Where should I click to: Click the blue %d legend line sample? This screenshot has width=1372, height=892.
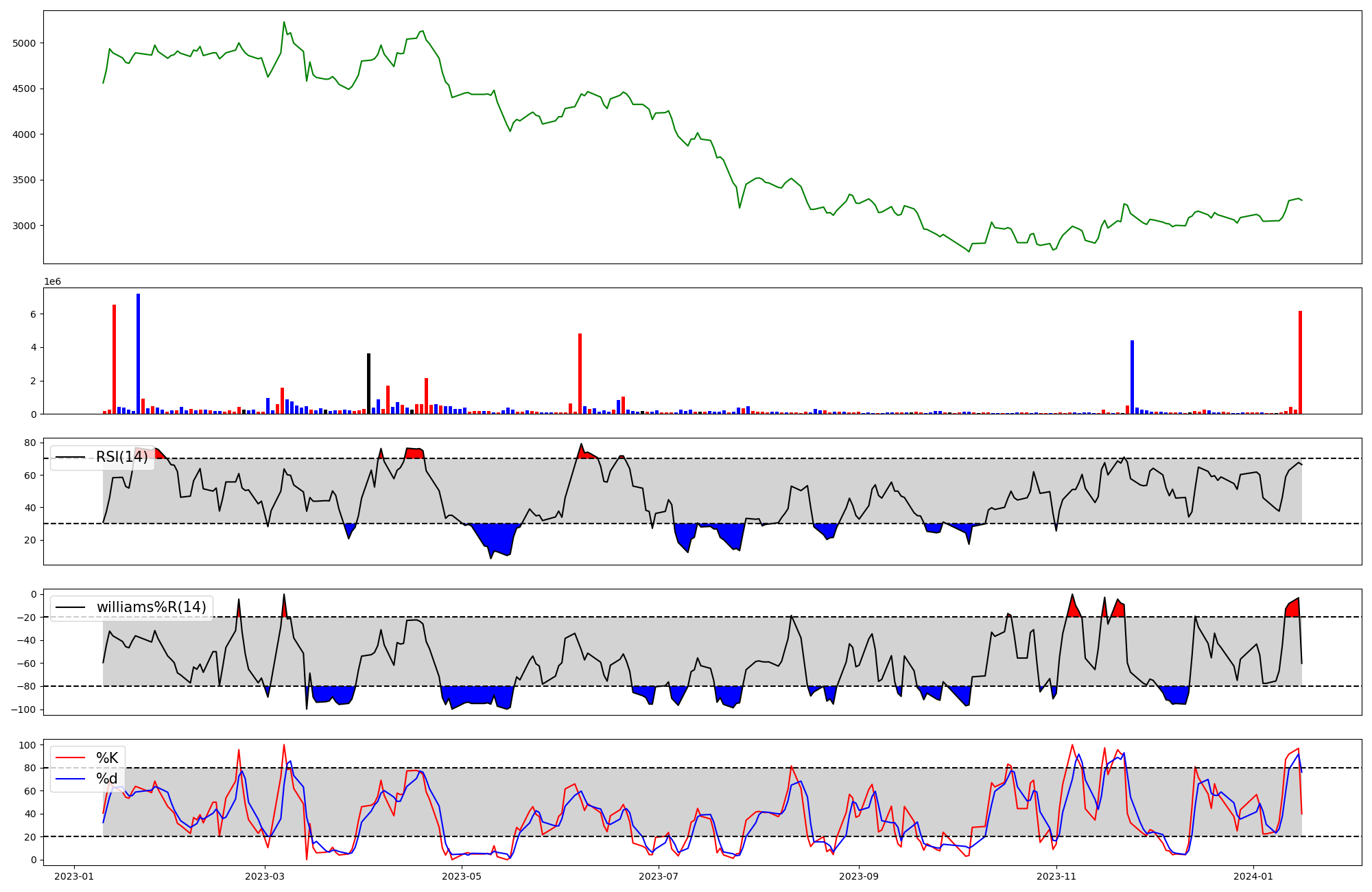point(70,779)
